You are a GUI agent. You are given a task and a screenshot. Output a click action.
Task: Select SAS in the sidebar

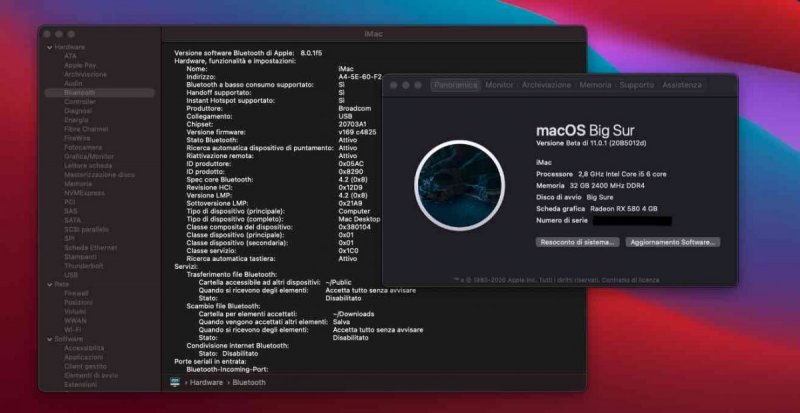pos(70,211)
